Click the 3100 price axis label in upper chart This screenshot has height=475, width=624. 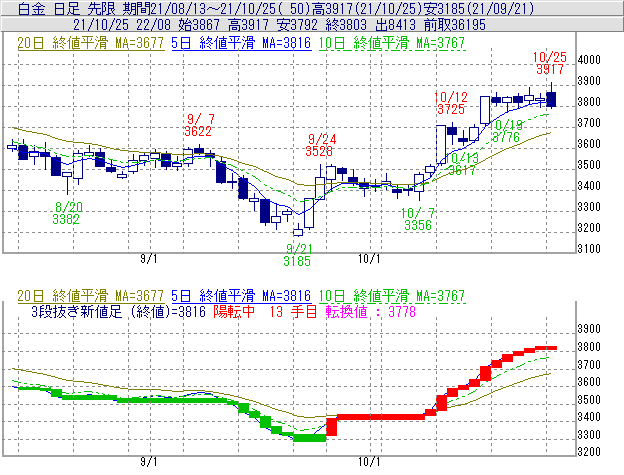[589, 249]
